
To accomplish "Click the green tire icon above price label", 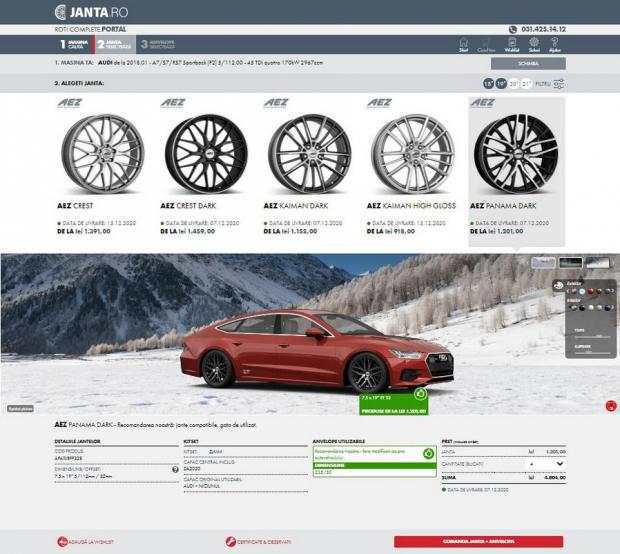I will [421, 393].
